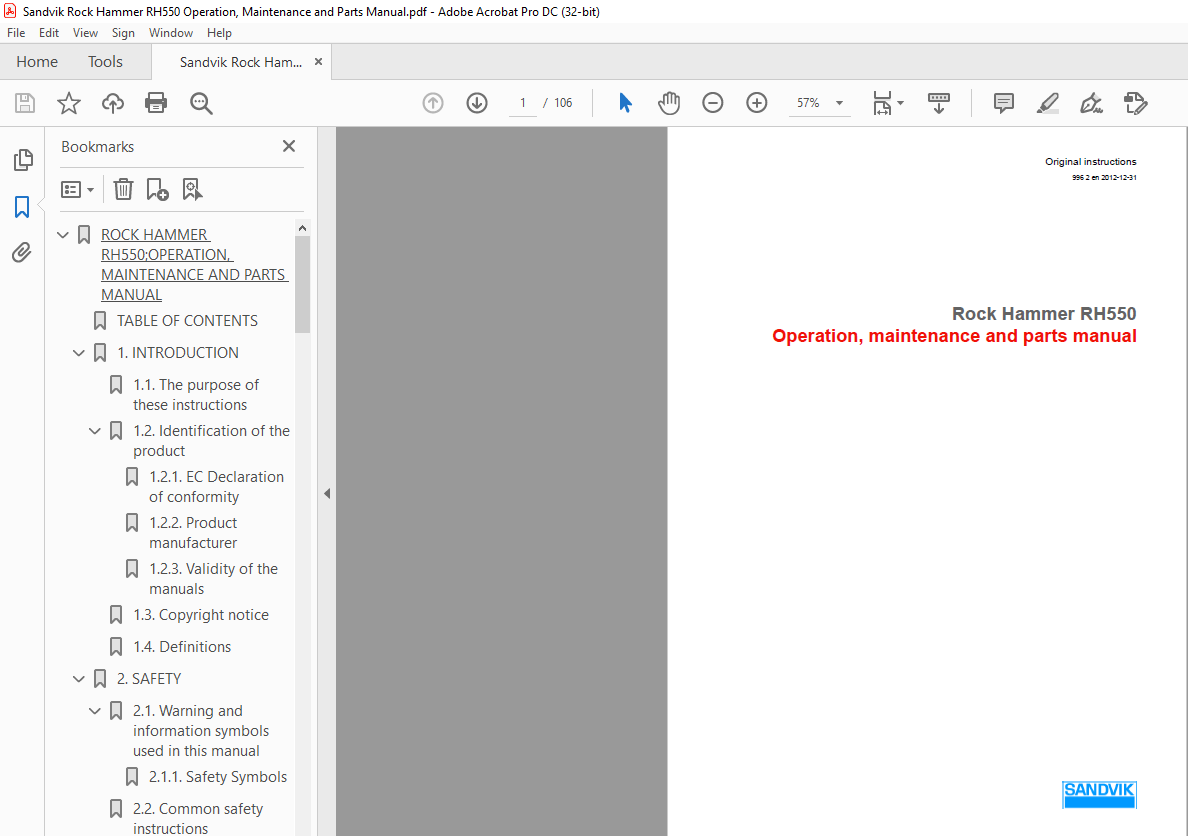Open 1.2.2. Product manufacturer bookmark
Image resolution: width=1188 pixels, height=836 pixels.
coord(193,533)
